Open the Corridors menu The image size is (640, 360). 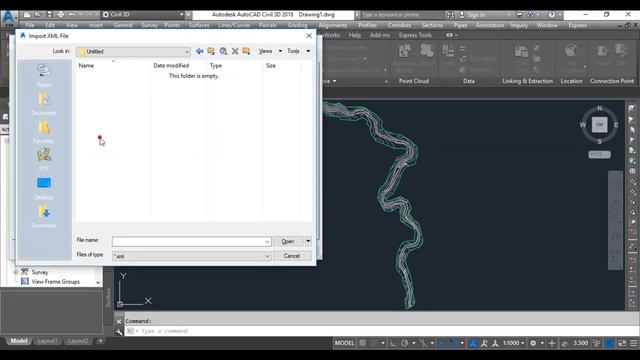399,25
